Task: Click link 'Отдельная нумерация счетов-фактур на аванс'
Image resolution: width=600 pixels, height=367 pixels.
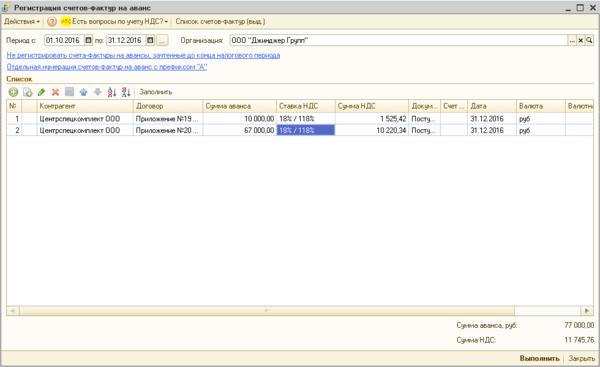Action: pyautogui.click(x=107, y=67)
